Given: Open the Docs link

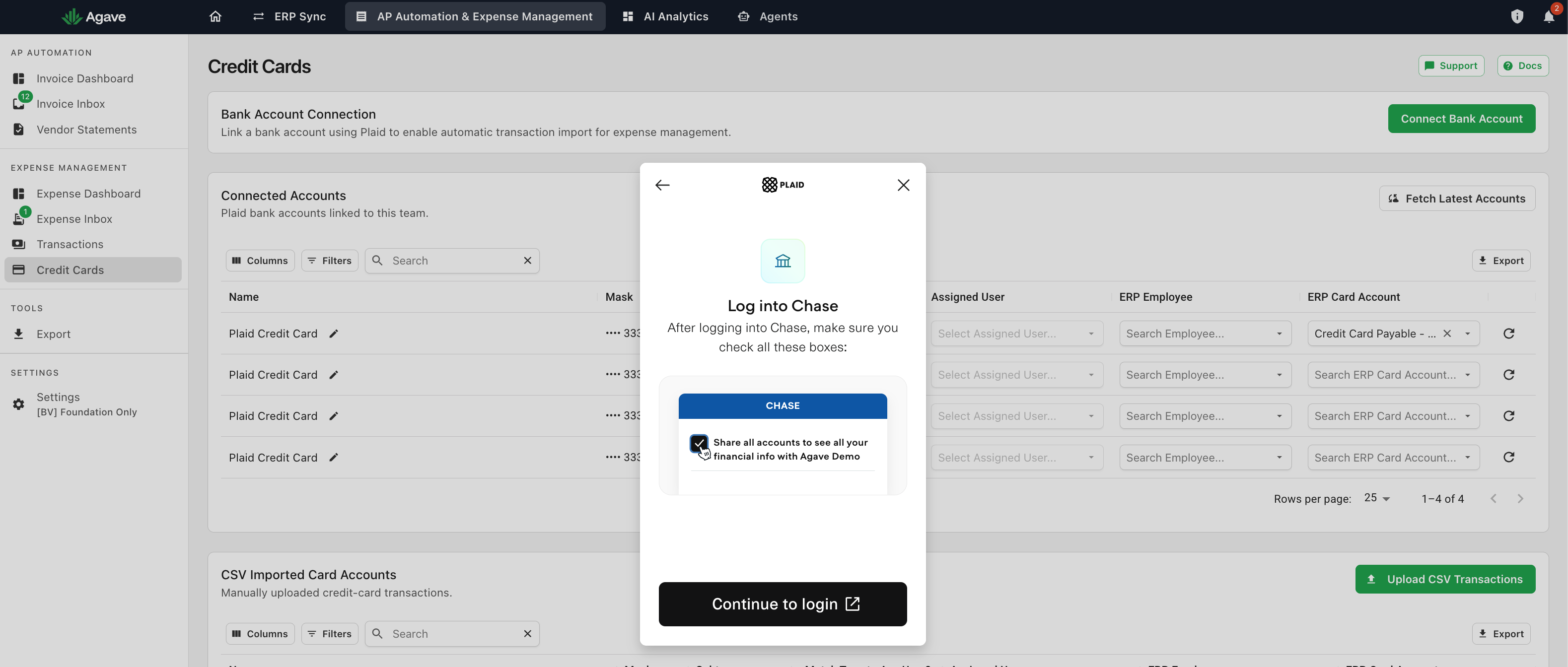Looking at the screenshot, I should pos(1522,66).
